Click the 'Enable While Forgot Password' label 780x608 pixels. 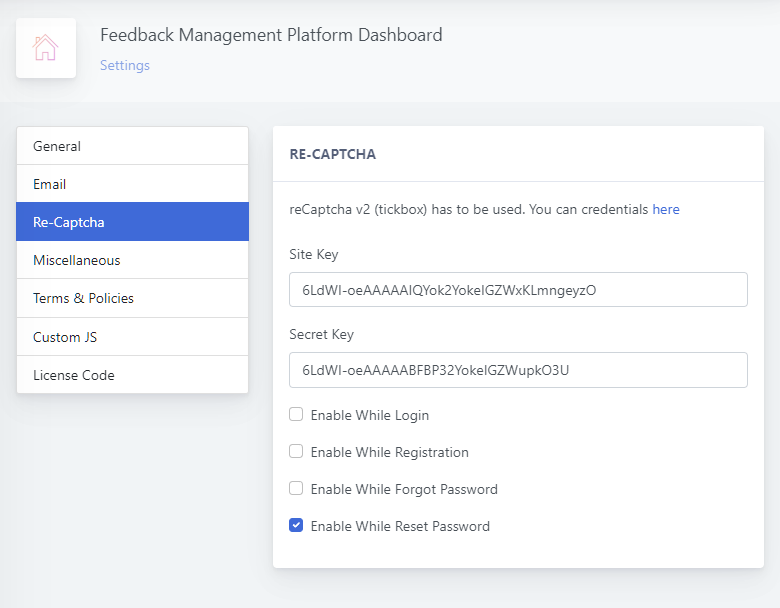(x=404, y=489)
